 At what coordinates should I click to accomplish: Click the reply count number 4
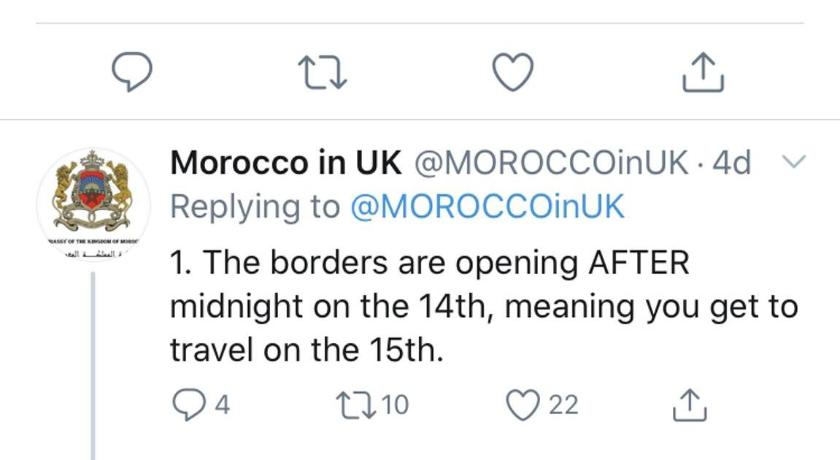click(222, 405)
